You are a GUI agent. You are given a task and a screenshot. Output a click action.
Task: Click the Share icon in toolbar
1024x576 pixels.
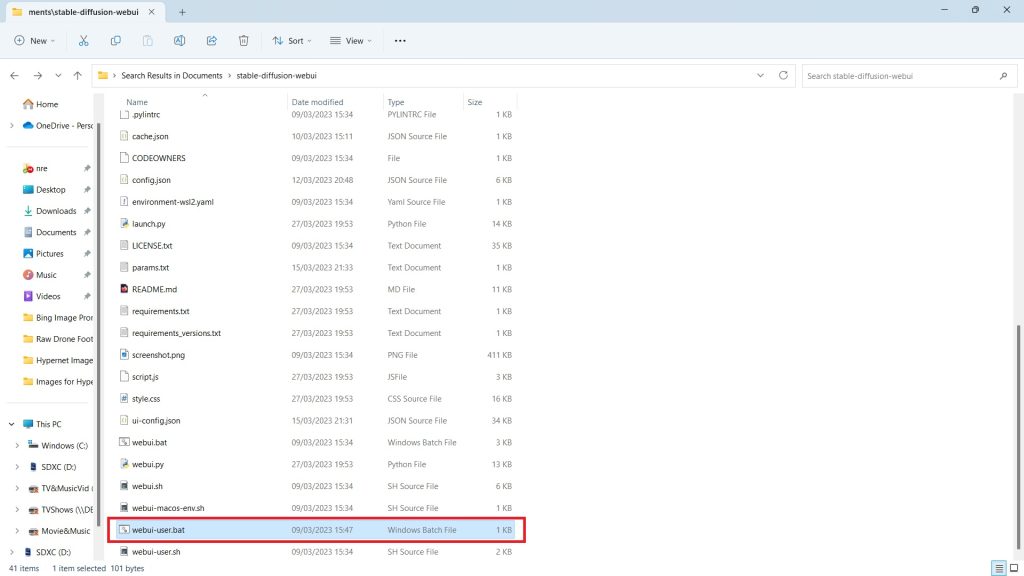coord(211,41)
